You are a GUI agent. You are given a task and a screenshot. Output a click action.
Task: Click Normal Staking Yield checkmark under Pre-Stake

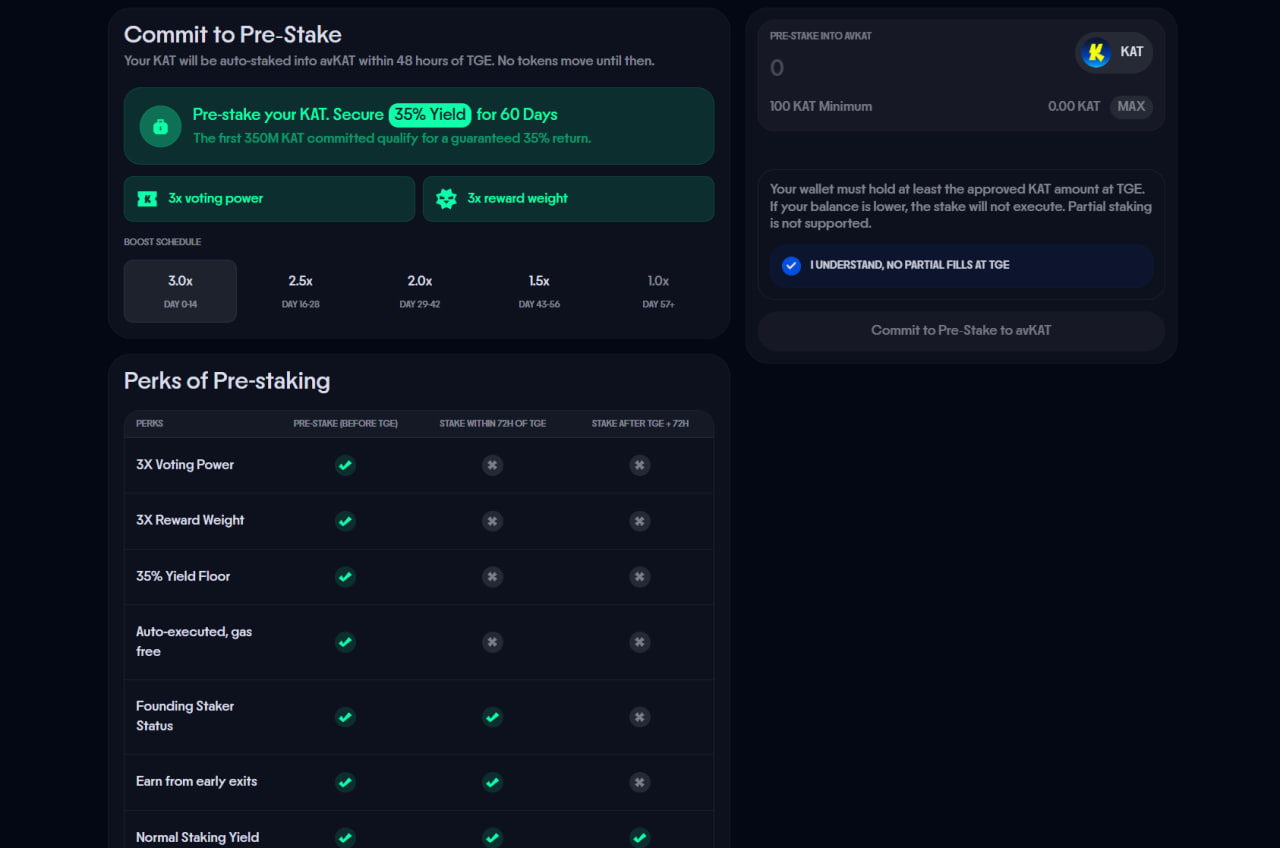pos(345,838)
